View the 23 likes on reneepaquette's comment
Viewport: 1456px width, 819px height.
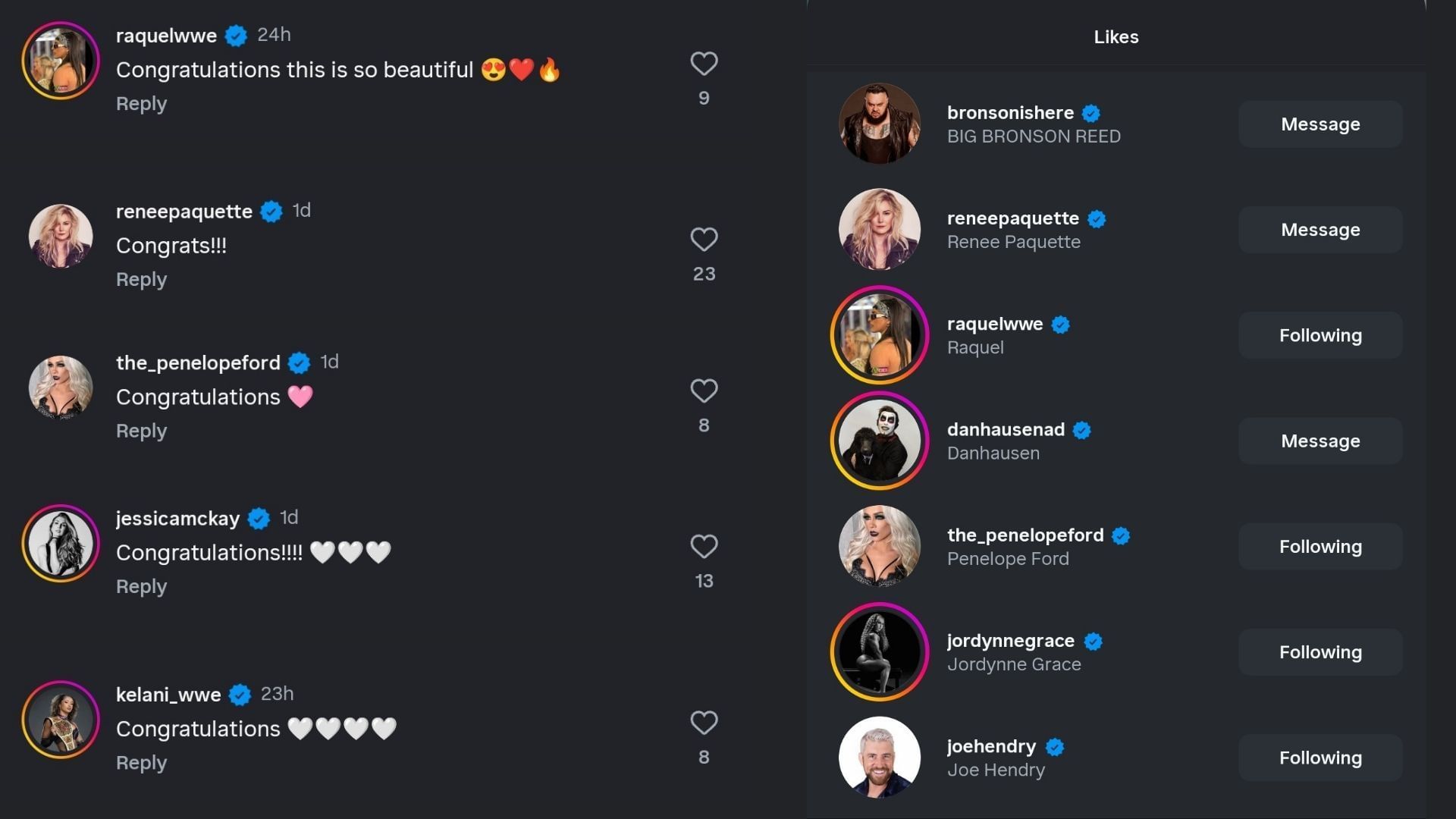click(x=704, y=273)
